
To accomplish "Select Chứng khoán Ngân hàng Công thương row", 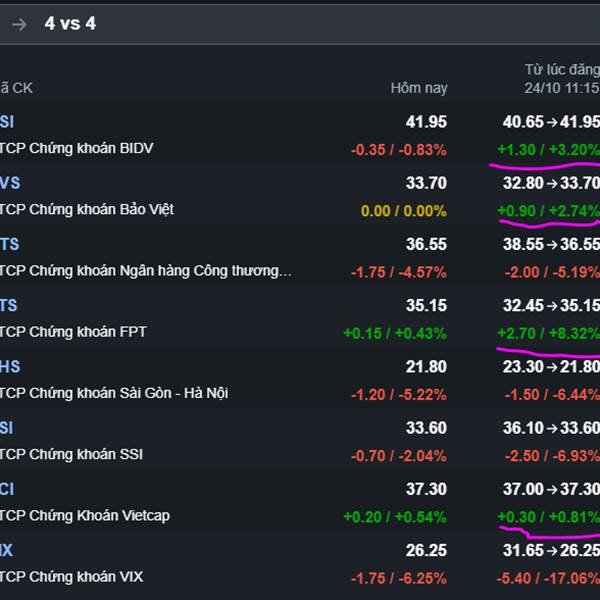I will 146,270.
